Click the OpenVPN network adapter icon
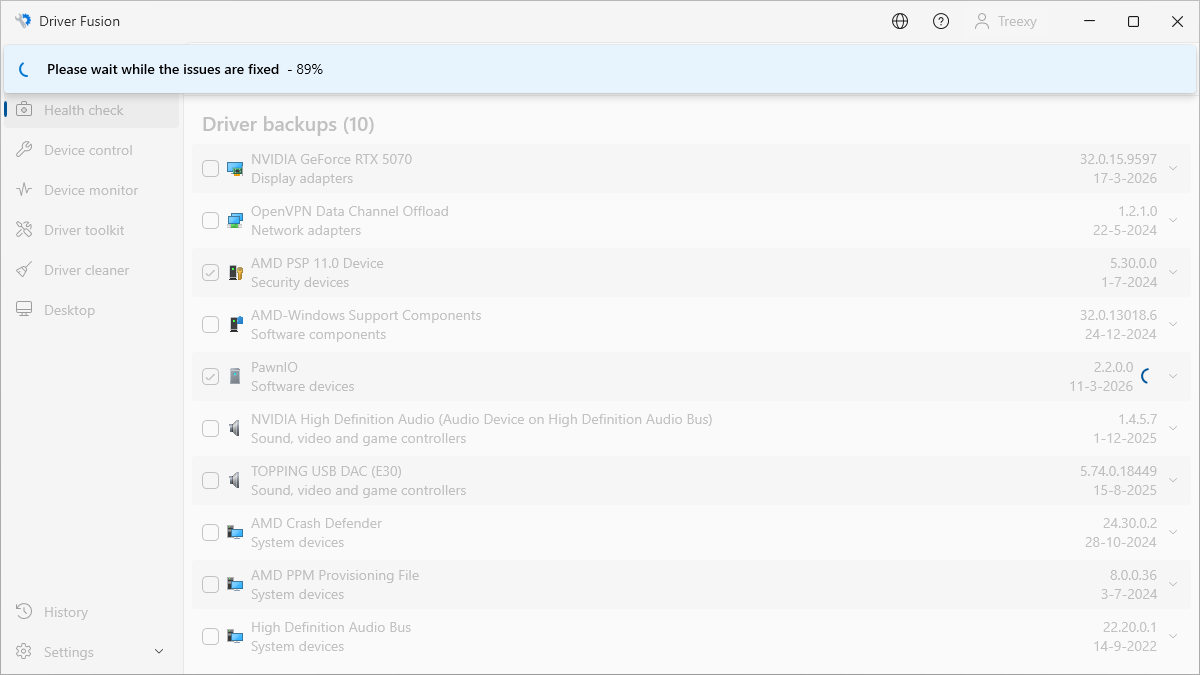1200x675 pixels. (x=235, y=221)
